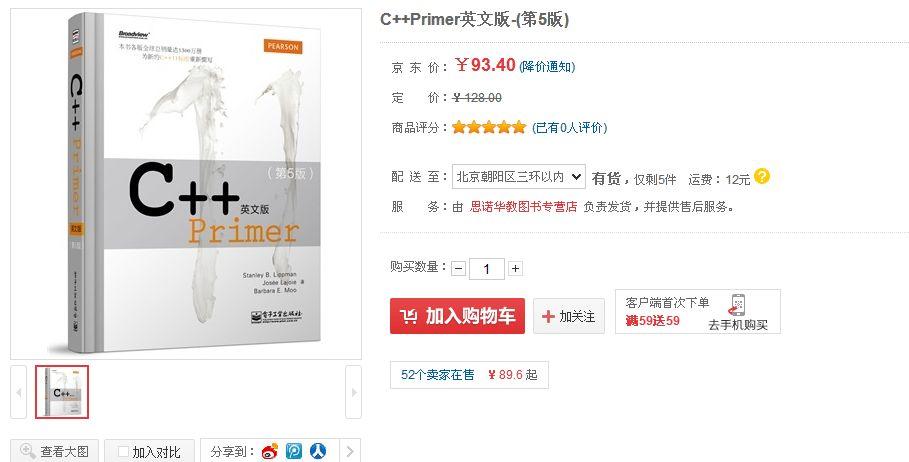Viewport: 909px width, 462px height.
Task: Click the five-star rating icons
Action: (x=489, y=127)
